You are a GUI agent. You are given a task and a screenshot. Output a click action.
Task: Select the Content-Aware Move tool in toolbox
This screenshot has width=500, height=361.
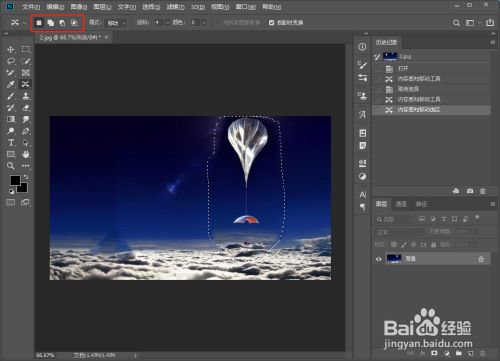tap(26, 84)
